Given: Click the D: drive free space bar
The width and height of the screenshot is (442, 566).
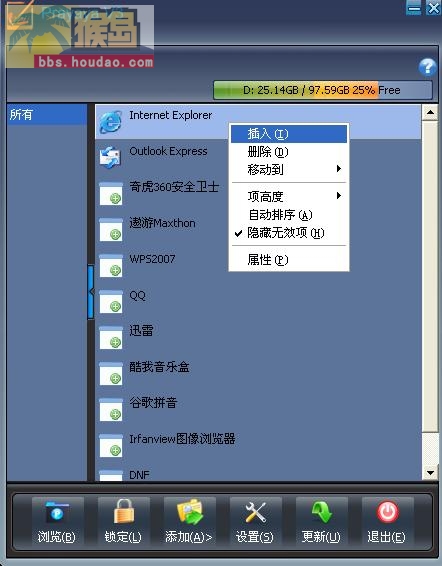Looking at the screenshot, I should 323,90.
